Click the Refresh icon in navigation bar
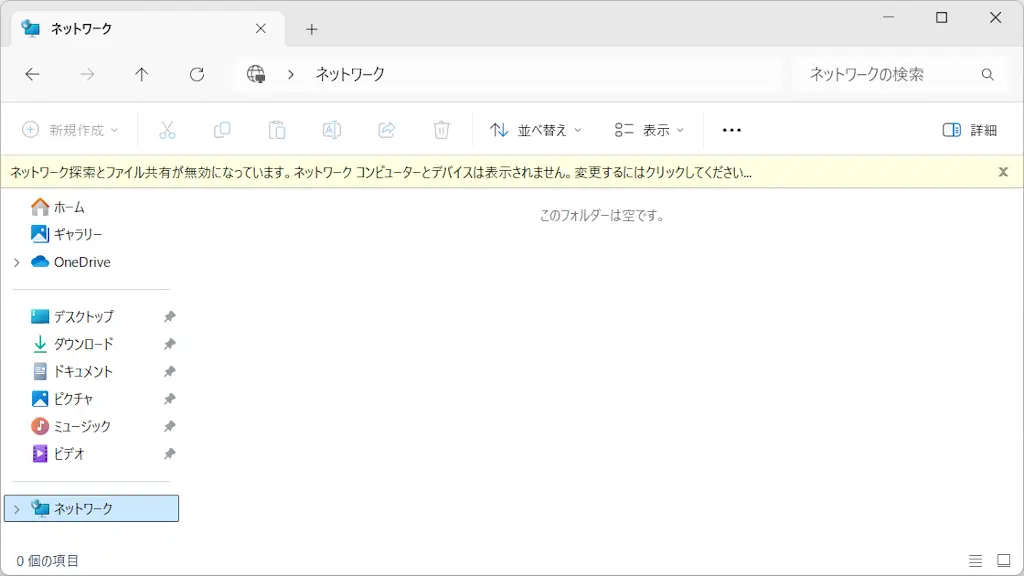 pos(197,74)
